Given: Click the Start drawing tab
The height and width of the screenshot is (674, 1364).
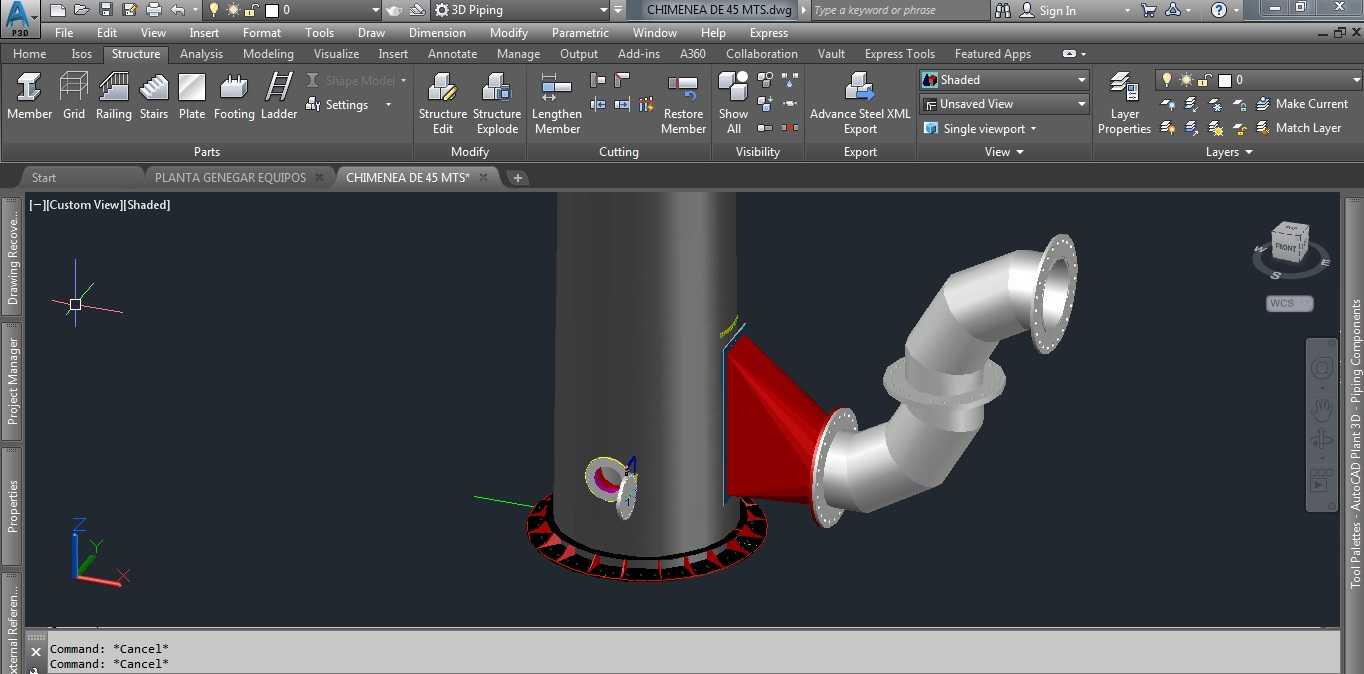Looking at the screenshot, I should [x=44, y=177].
